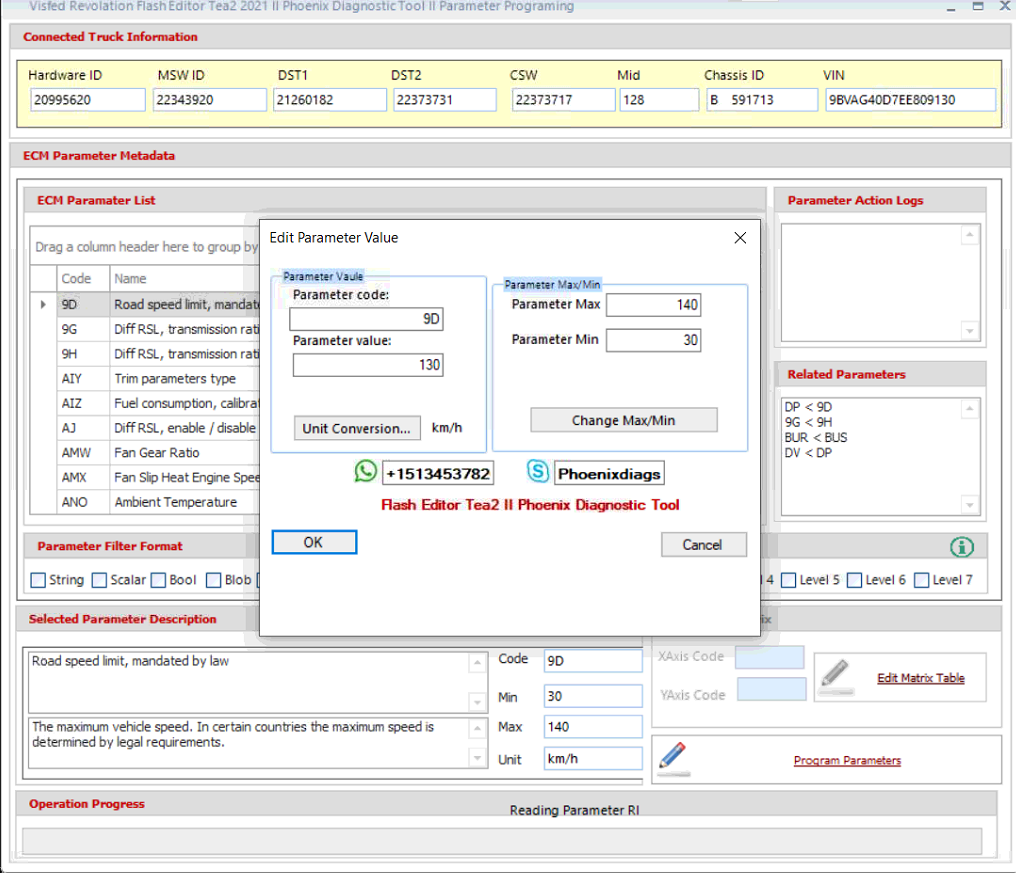Click down arrow in Parameter Action Logs scrollbar
This screenshot has width=1016, height=873.
969,331
